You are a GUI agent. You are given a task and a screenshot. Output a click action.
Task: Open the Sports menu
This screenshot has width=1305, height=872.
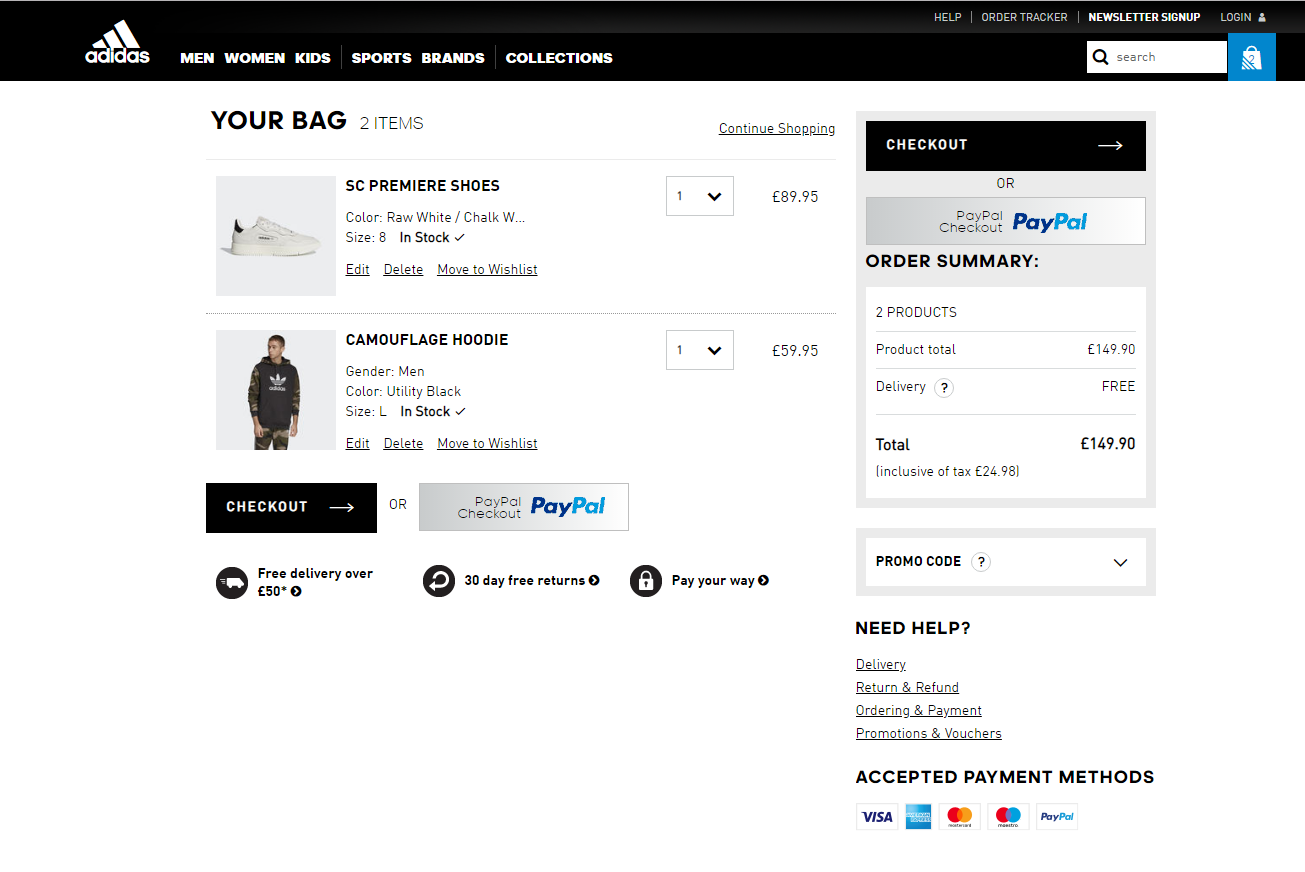[x=381, y=58]
